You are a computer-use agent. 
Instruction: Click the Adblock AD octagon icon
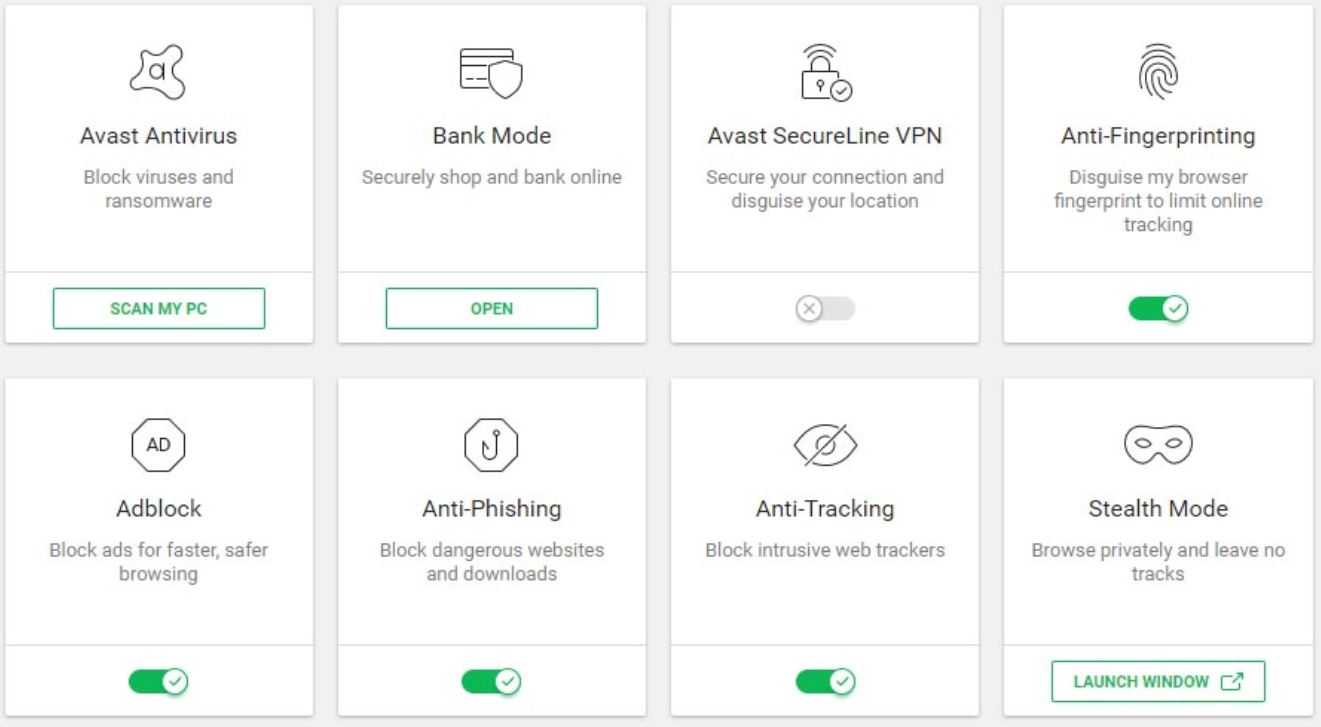(158, 445)
